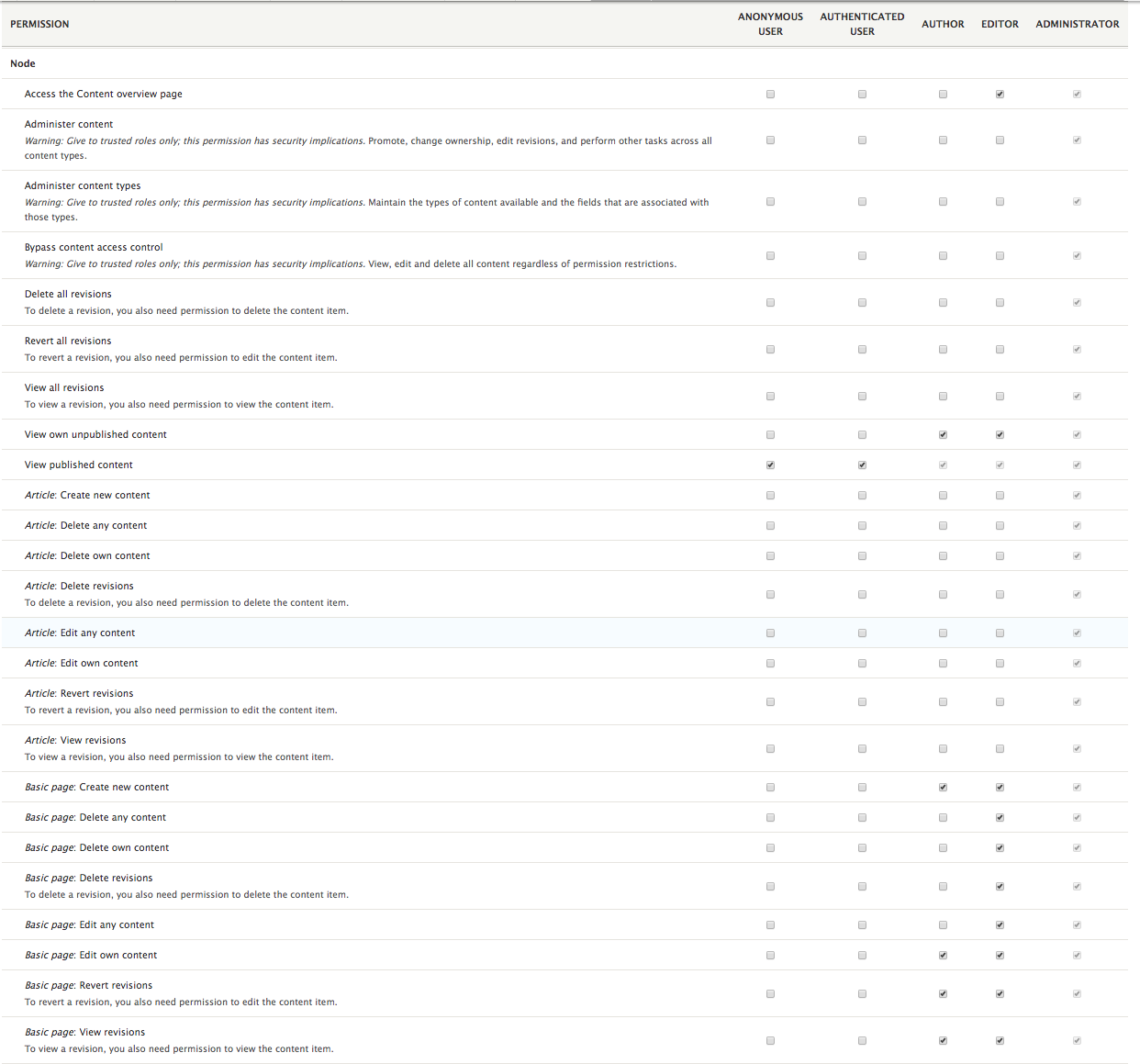Enable Administer content for the Author role

click(943, 140)
